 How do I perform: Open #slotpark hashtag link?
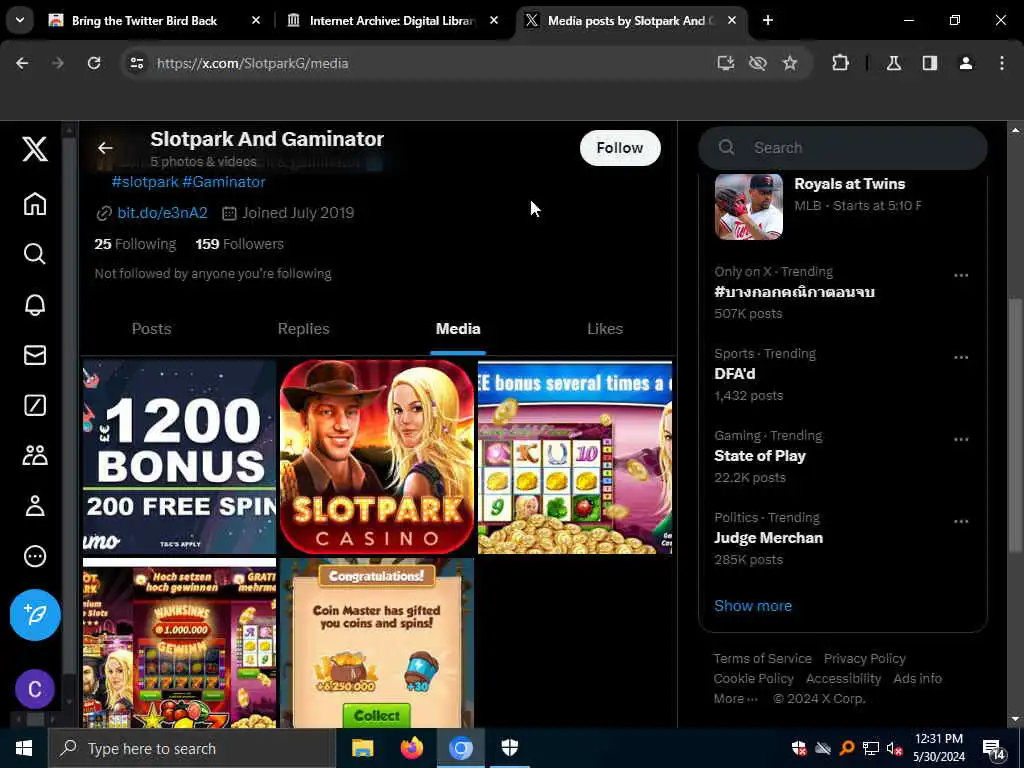144,182
